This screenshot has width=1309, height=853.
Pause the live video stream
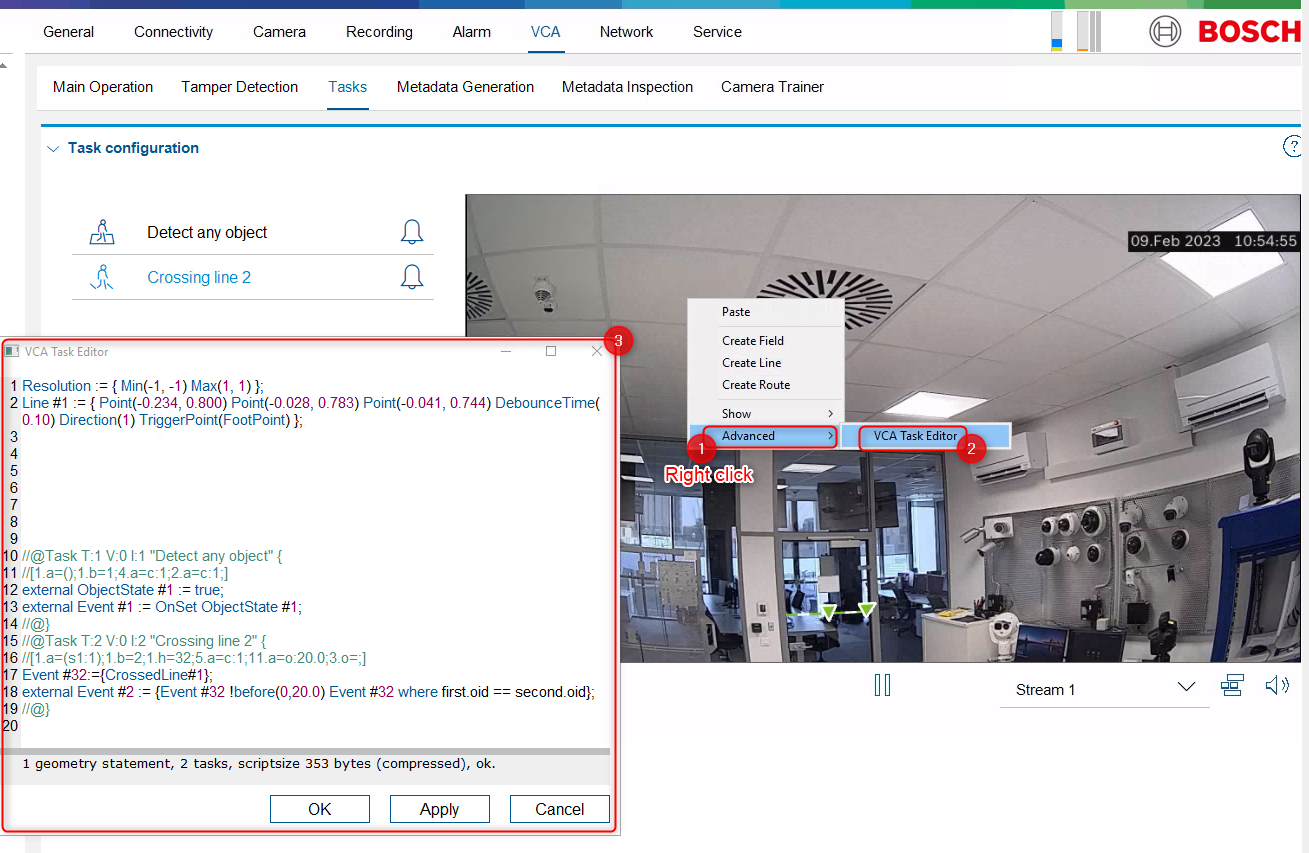882,686
